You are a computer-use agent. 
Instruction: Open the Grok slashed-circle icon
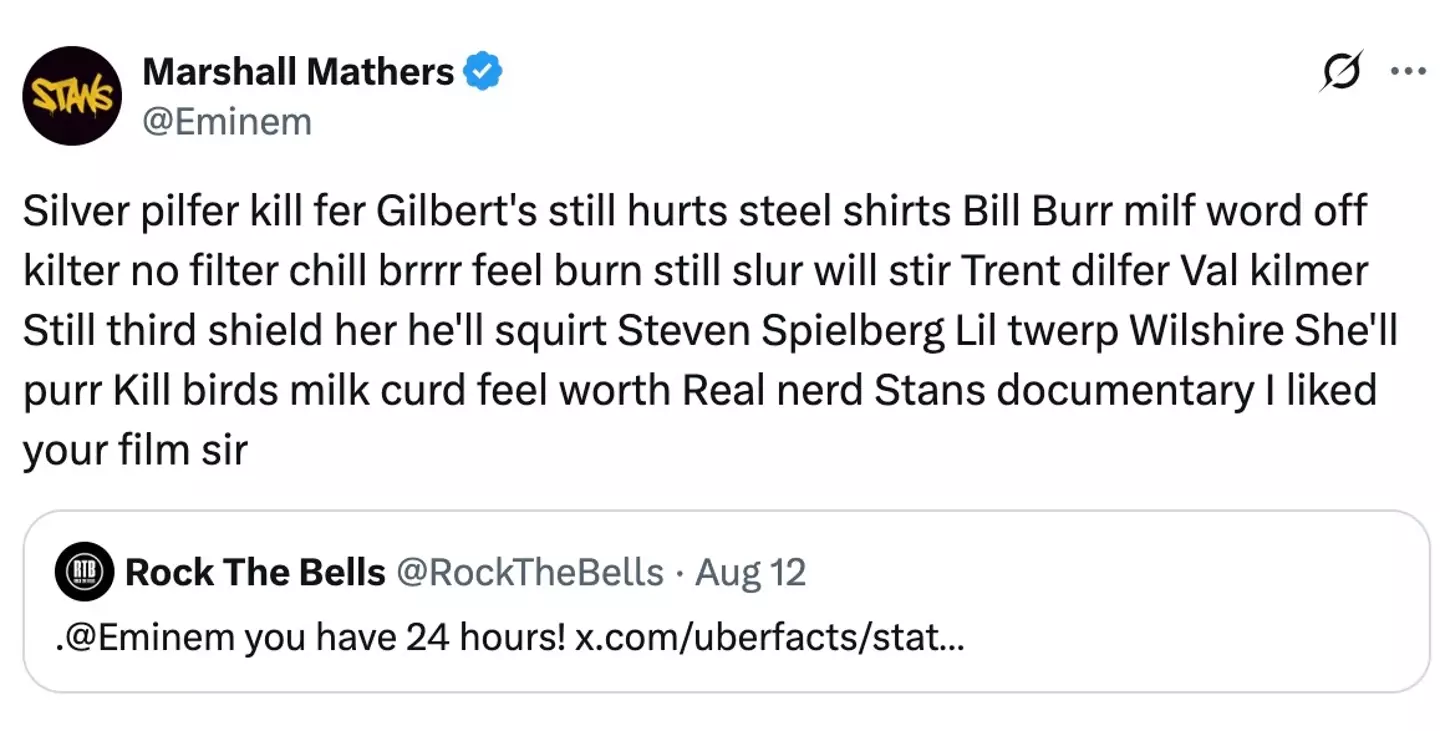pos(1342,72)
